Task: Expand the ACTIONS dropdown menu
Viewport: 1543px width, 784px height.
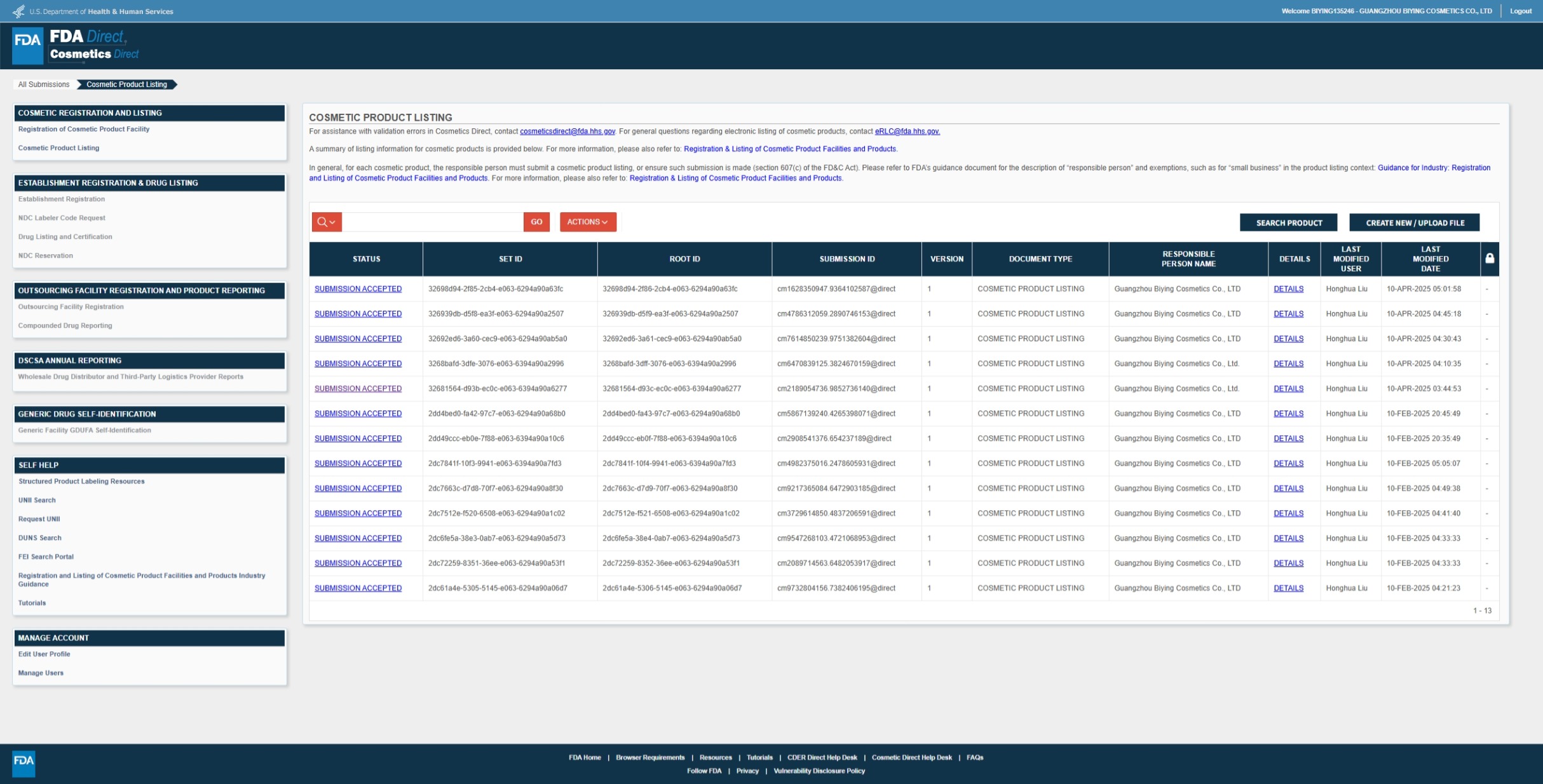Action: click(587, 222)
